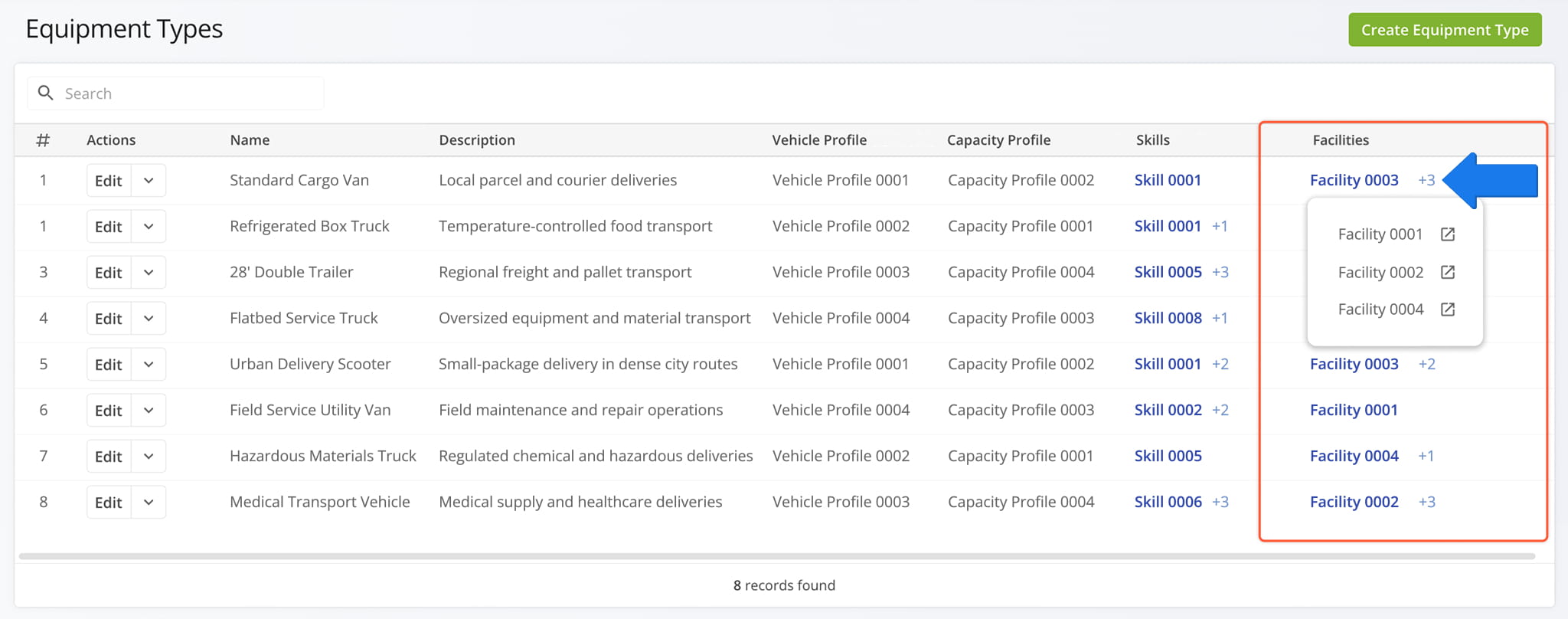
Task: Open Facility 0004 link for Hazardous Materials Truck
Action: pos(1354,456)
